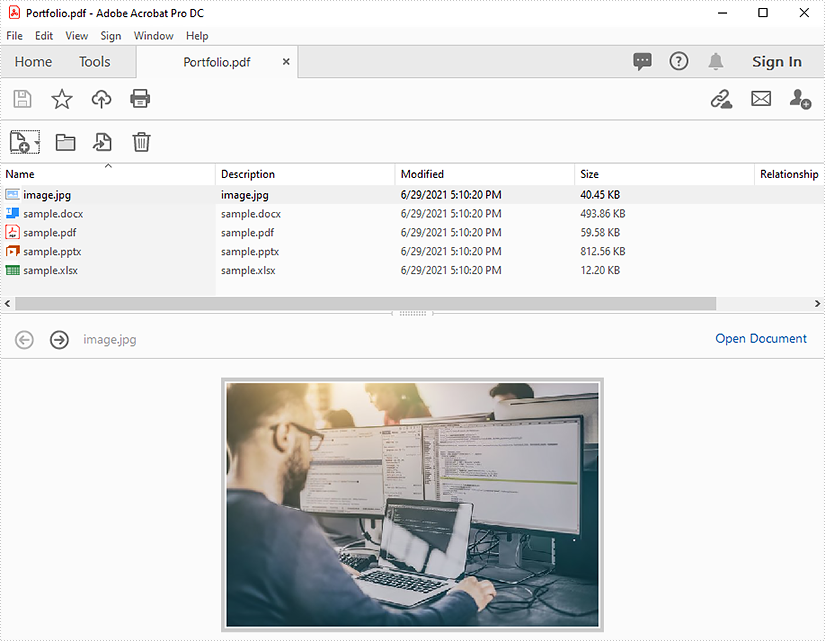Open the File menu
825x641 pixels.
point(14,36)
